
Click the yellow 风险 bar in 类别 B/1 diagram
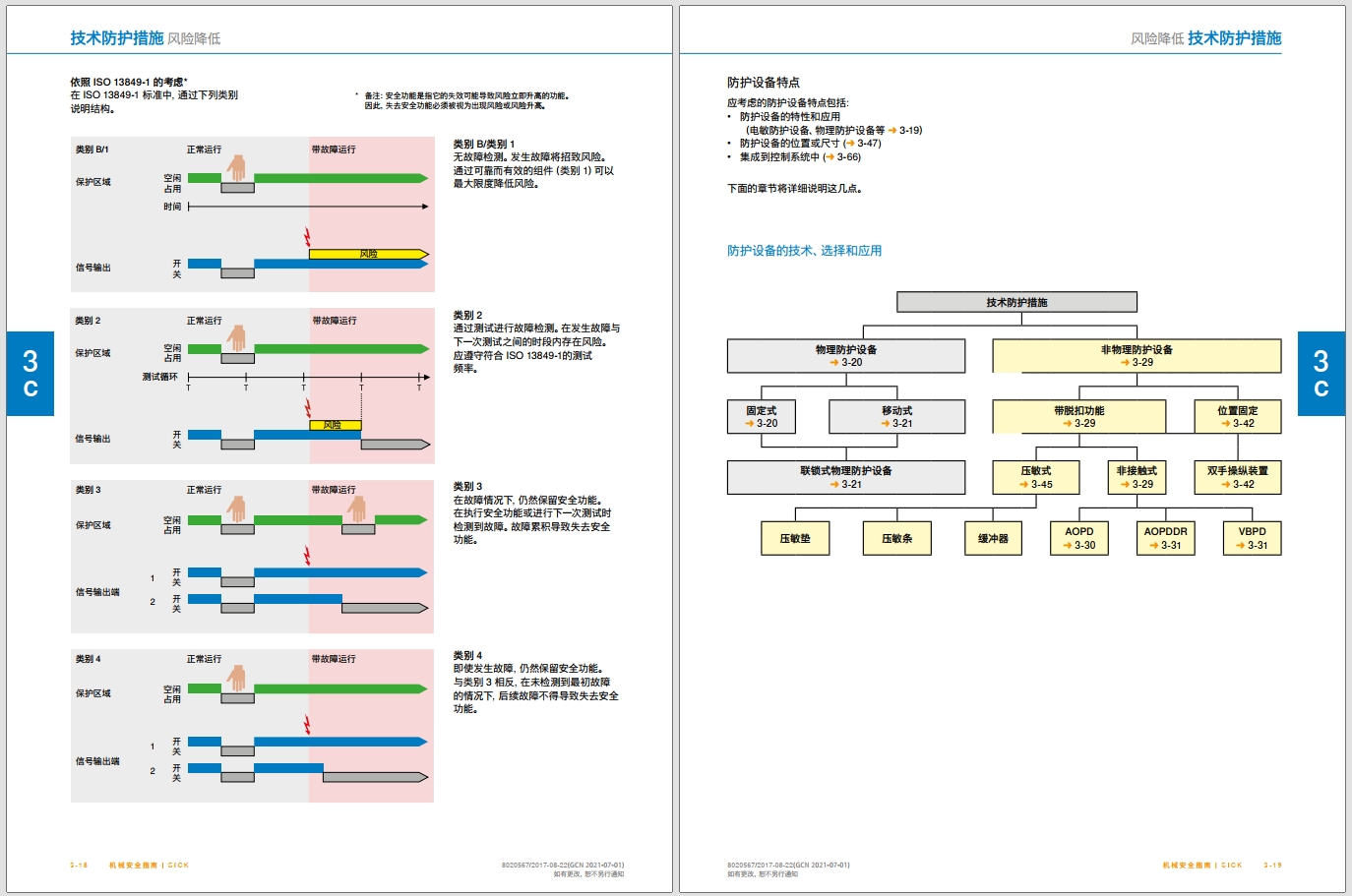tap(368, 254)
